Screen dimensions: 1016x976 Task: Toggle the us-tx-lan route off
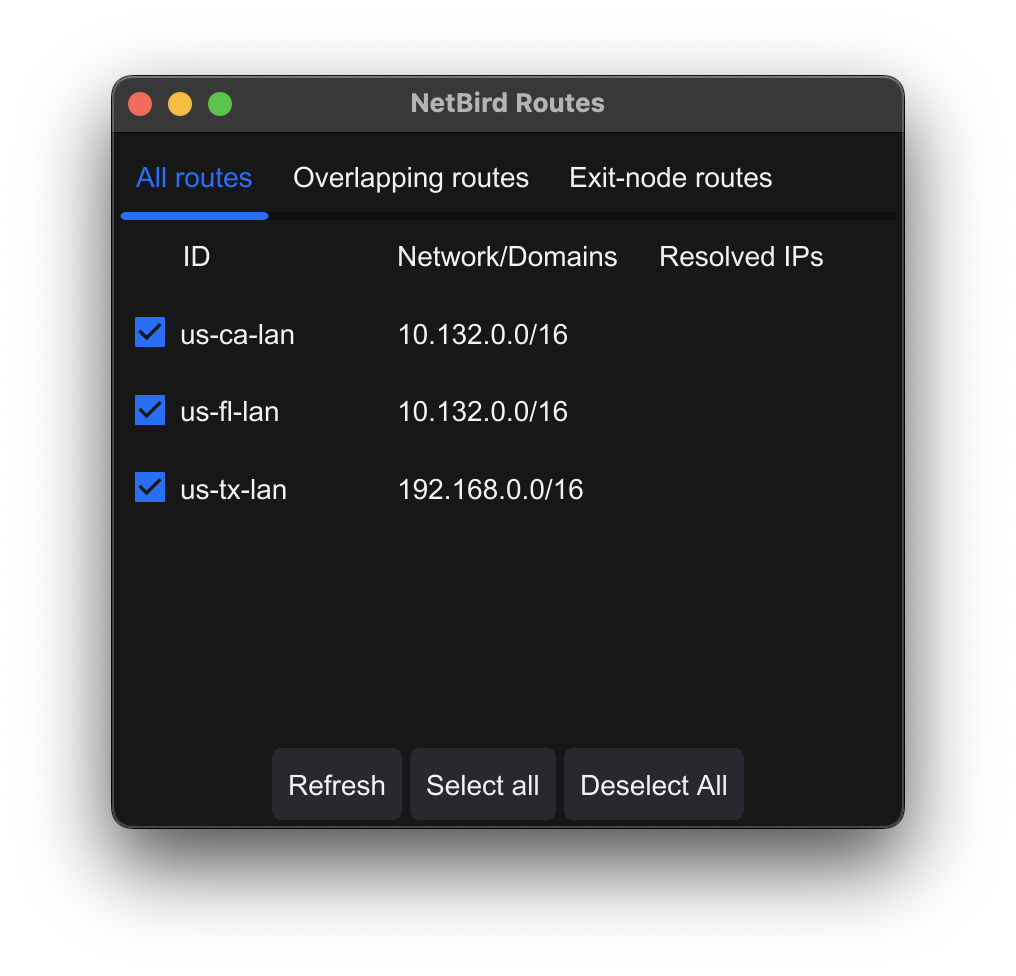tap(149, 487)
